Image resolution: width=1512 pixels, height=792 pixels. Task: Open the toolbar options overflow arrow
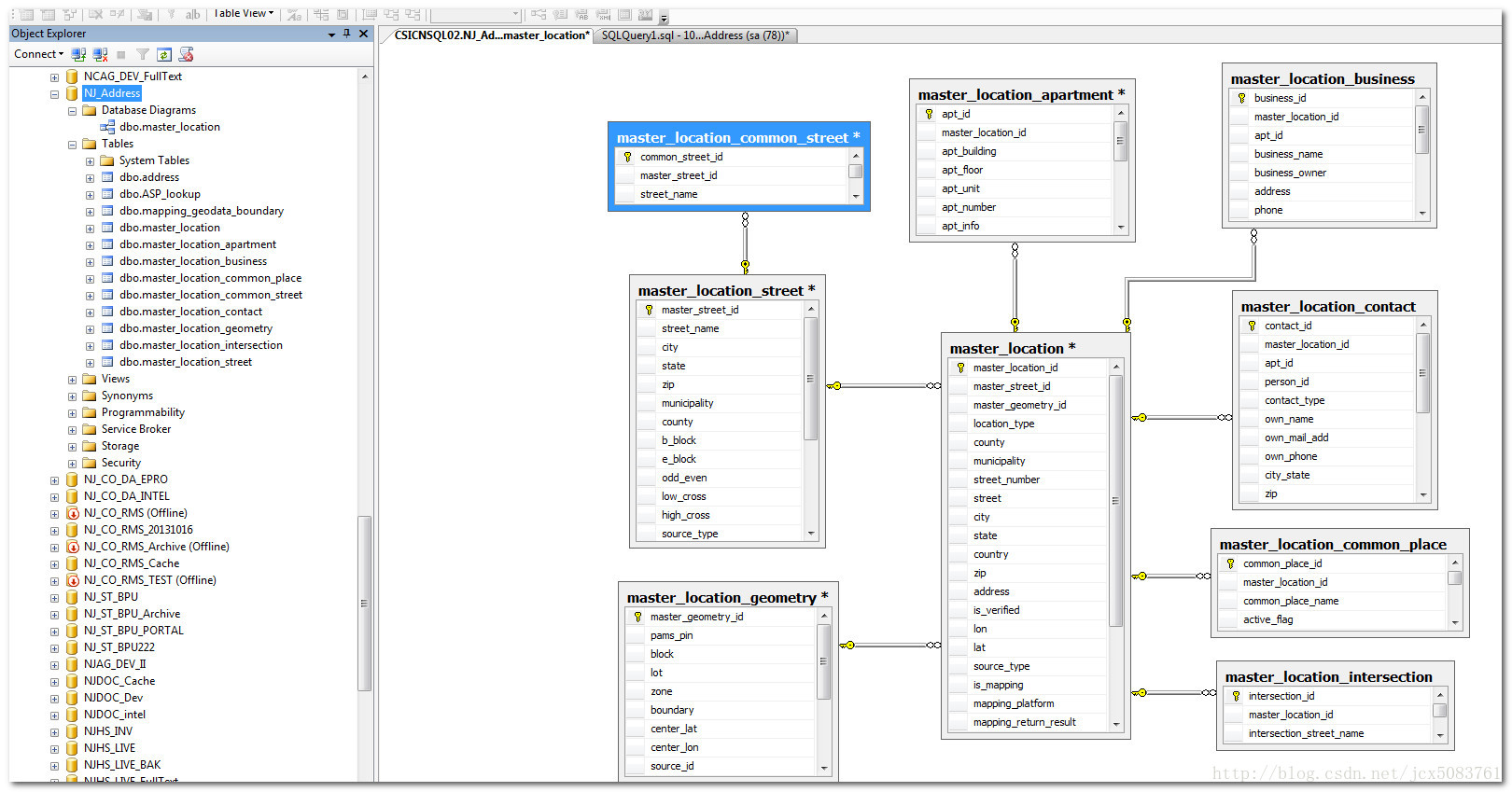click(664, 17)
